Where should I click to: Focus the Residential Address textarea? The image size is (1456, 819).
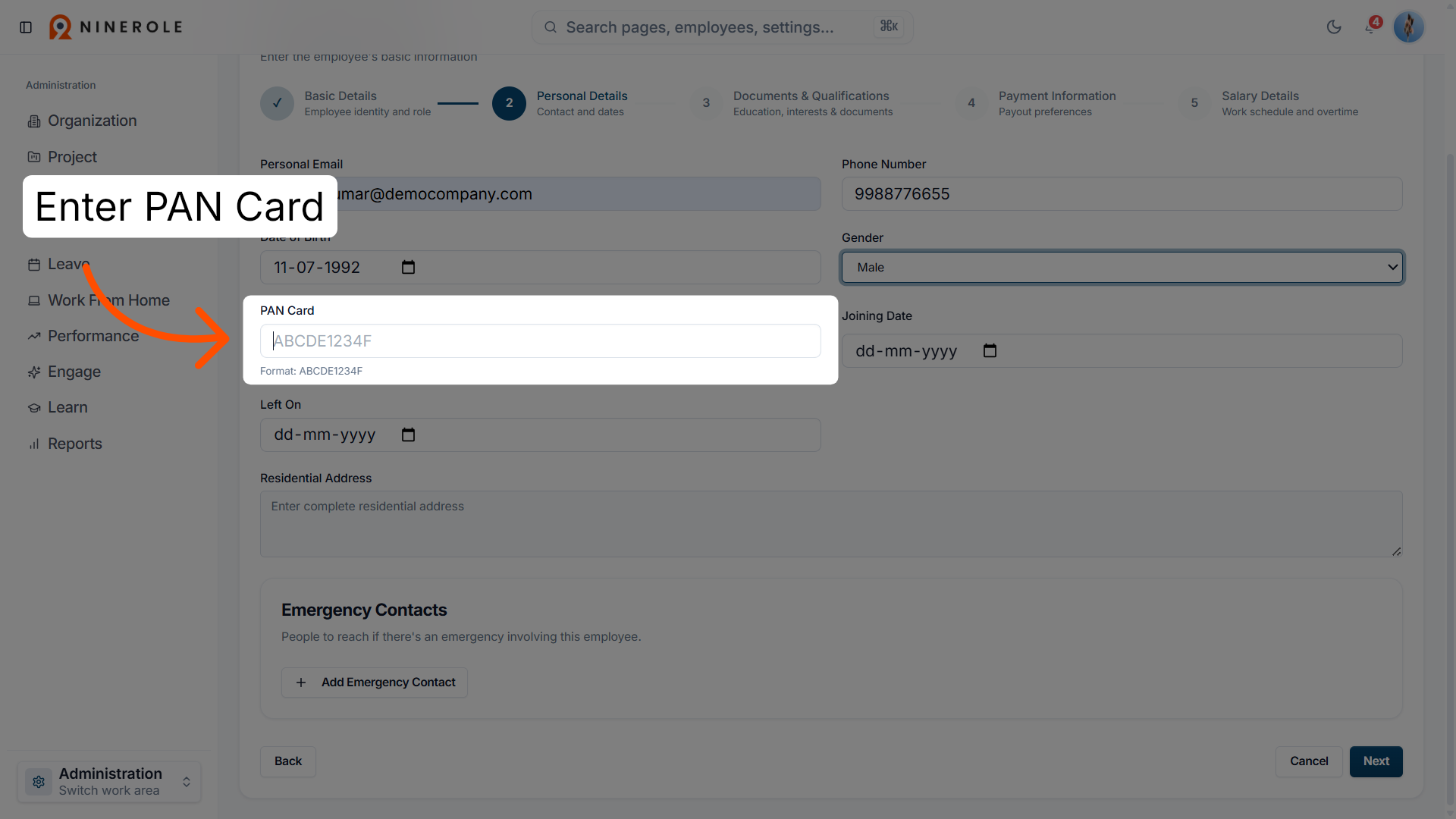[831, 524]
